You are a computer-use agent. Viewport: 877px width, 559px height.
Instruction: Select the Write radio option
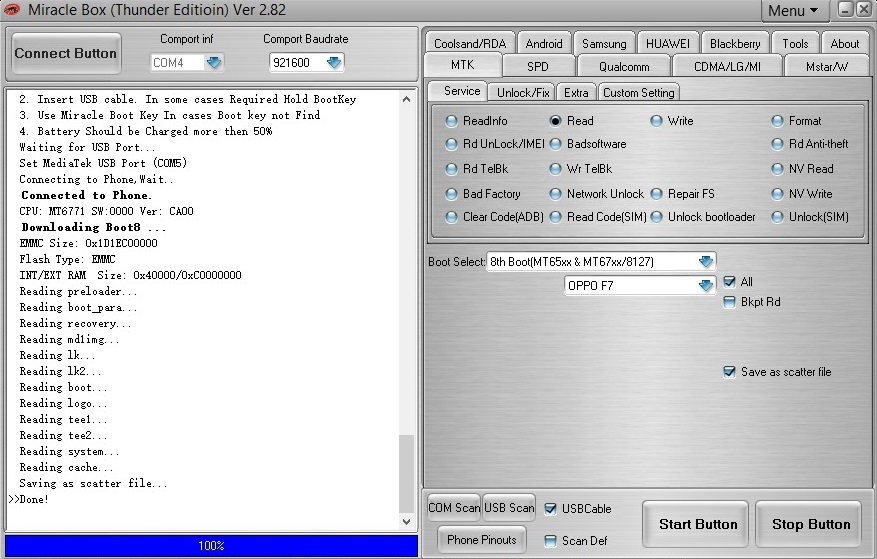(x=657, y=121)
